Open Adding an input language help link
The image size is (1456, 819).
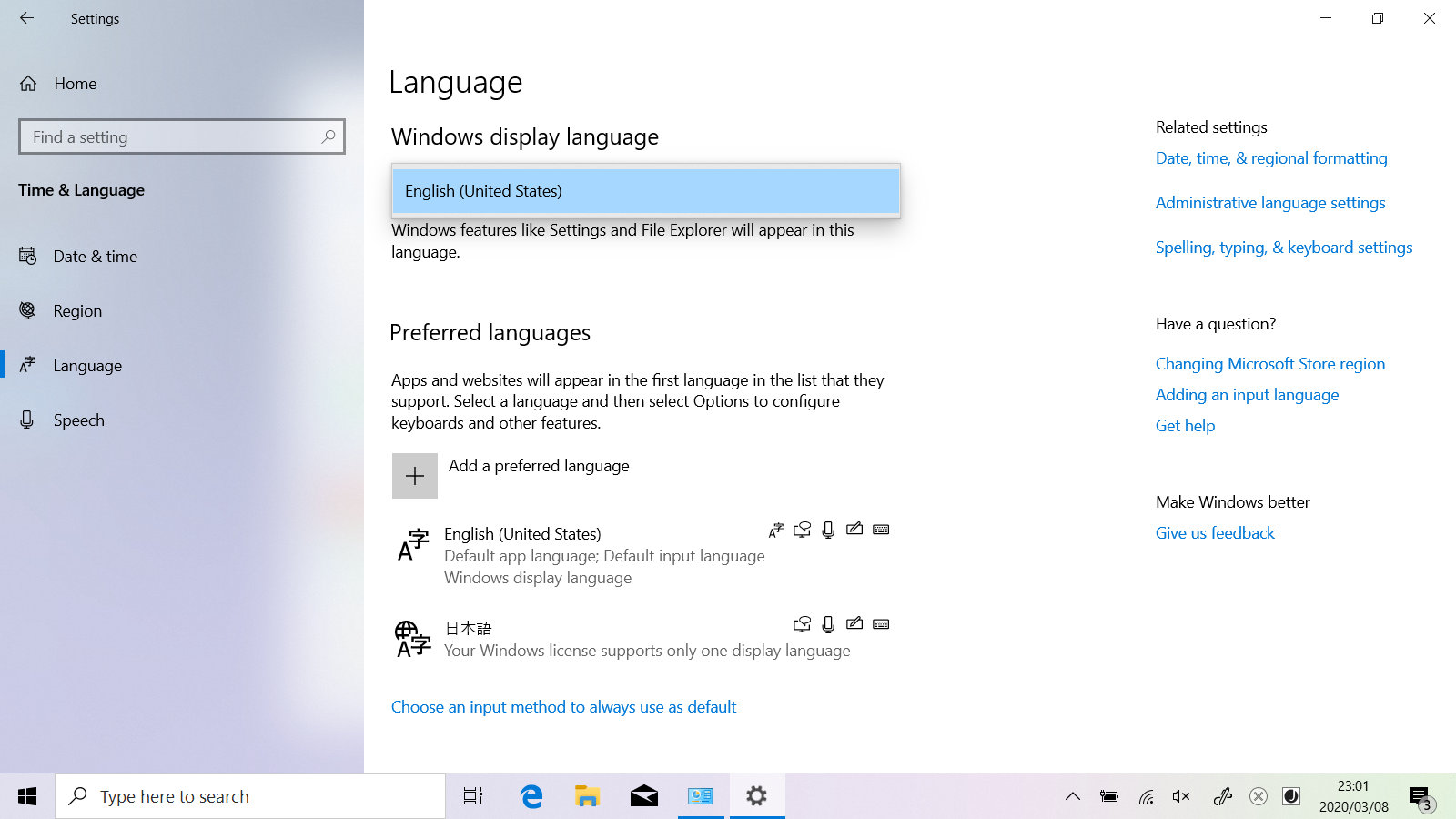pyautogui.click(x=1248, y=395)
